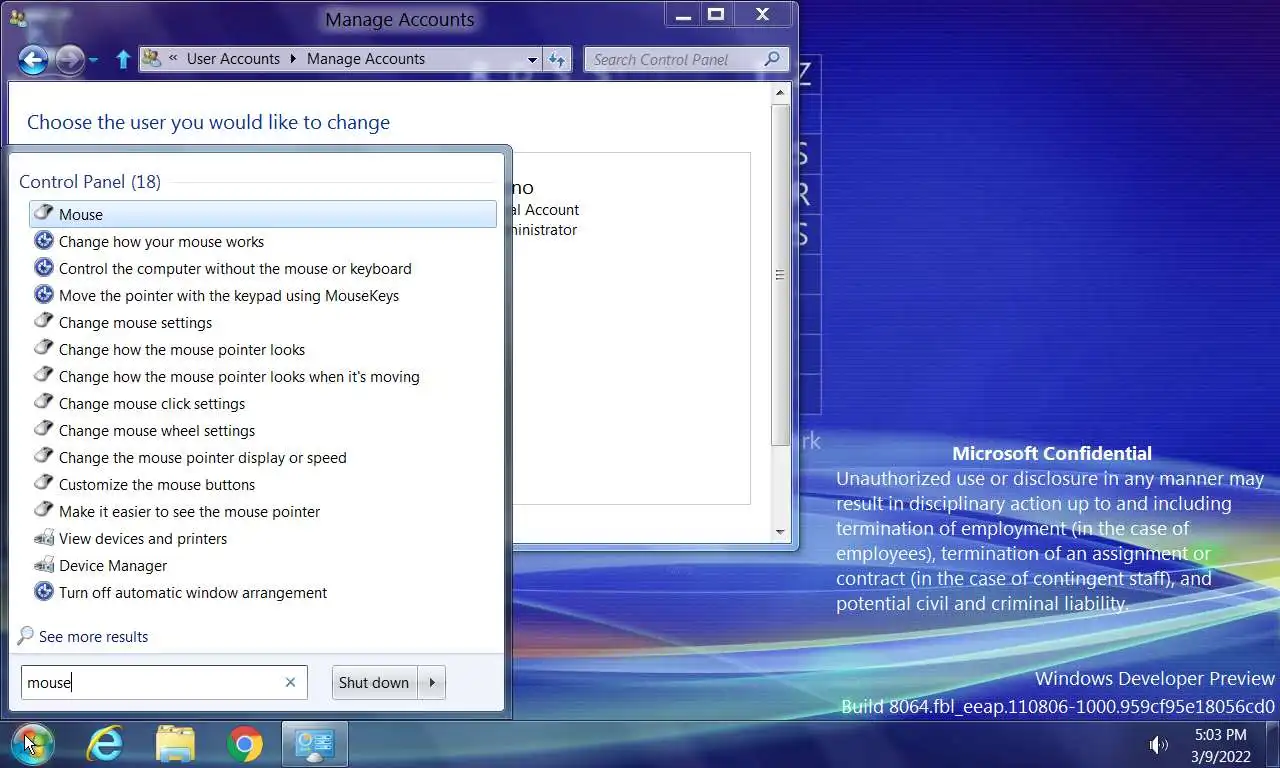Open 'Change how your mouse works'
1280x768 pixels.
[161, 241]
